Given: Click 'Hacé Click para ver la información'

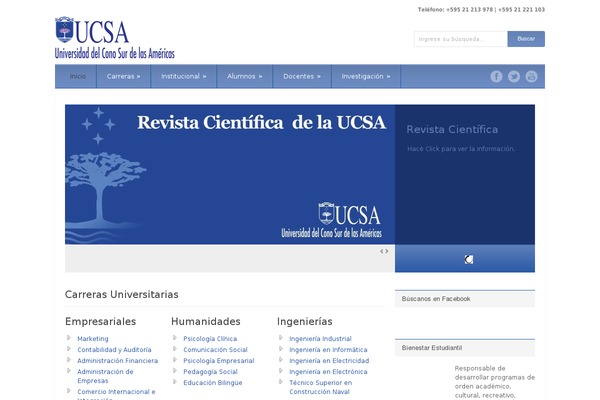Looking at the screenshot, I should click(x=461, y=149).
